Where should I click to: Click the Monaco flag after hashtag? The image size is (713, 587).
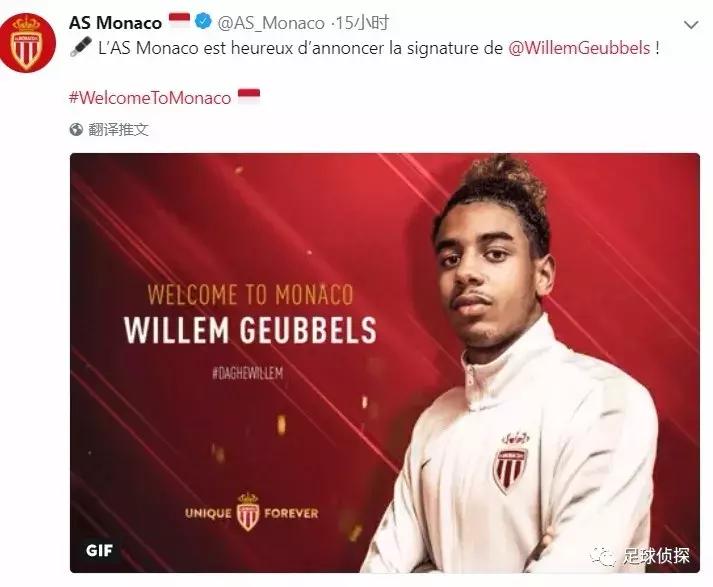coord(249,96)
